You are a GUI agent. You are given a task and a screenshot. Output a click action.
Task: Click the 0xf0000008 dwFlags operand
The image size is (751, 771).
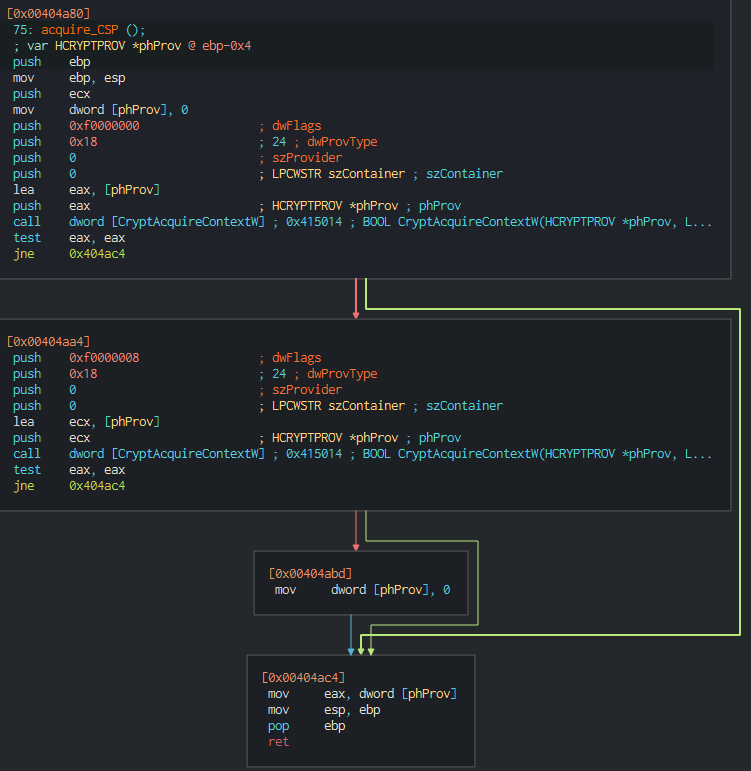[104, 358]
